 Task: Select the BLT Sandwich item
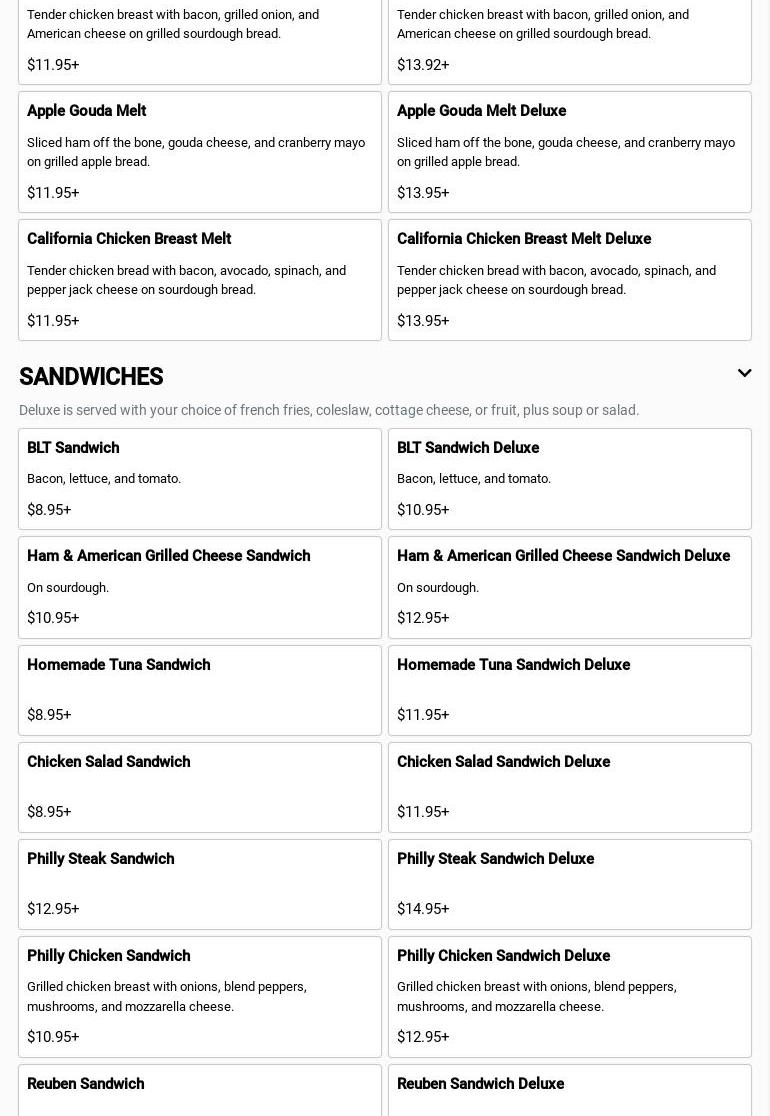pos(199,479)
